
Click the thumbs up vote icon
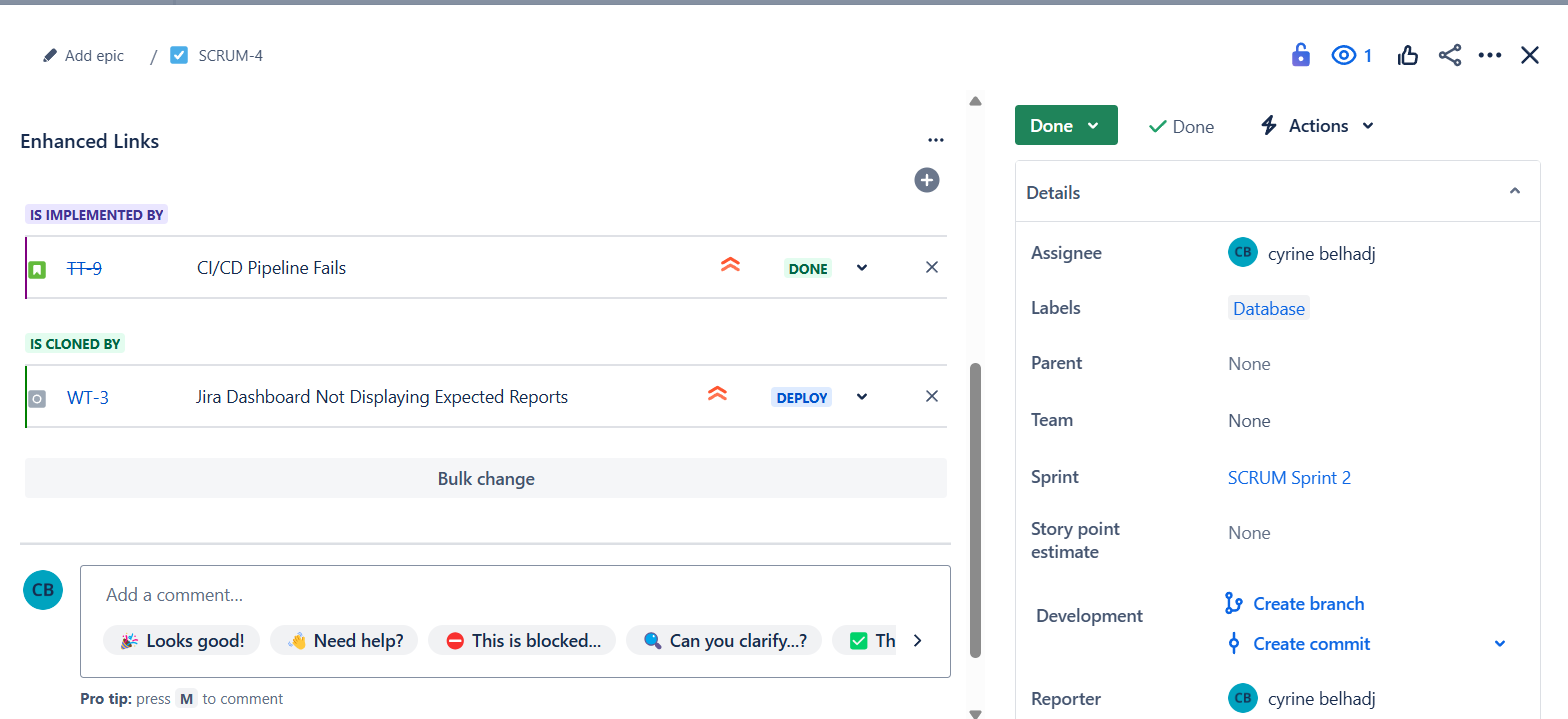(x=1408, y=55)
